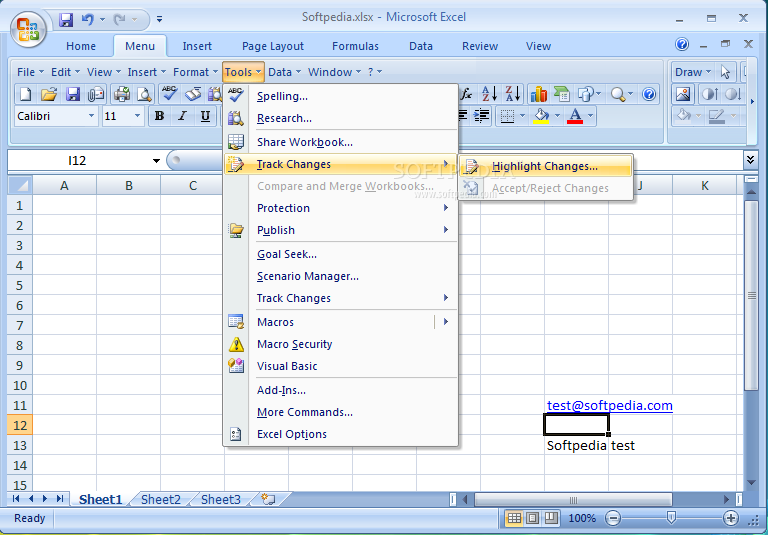The width and height of the screenshot is (768, 535).
Task: Click the more contrast icon in the Draw panel
Action: tap(710, 94)
